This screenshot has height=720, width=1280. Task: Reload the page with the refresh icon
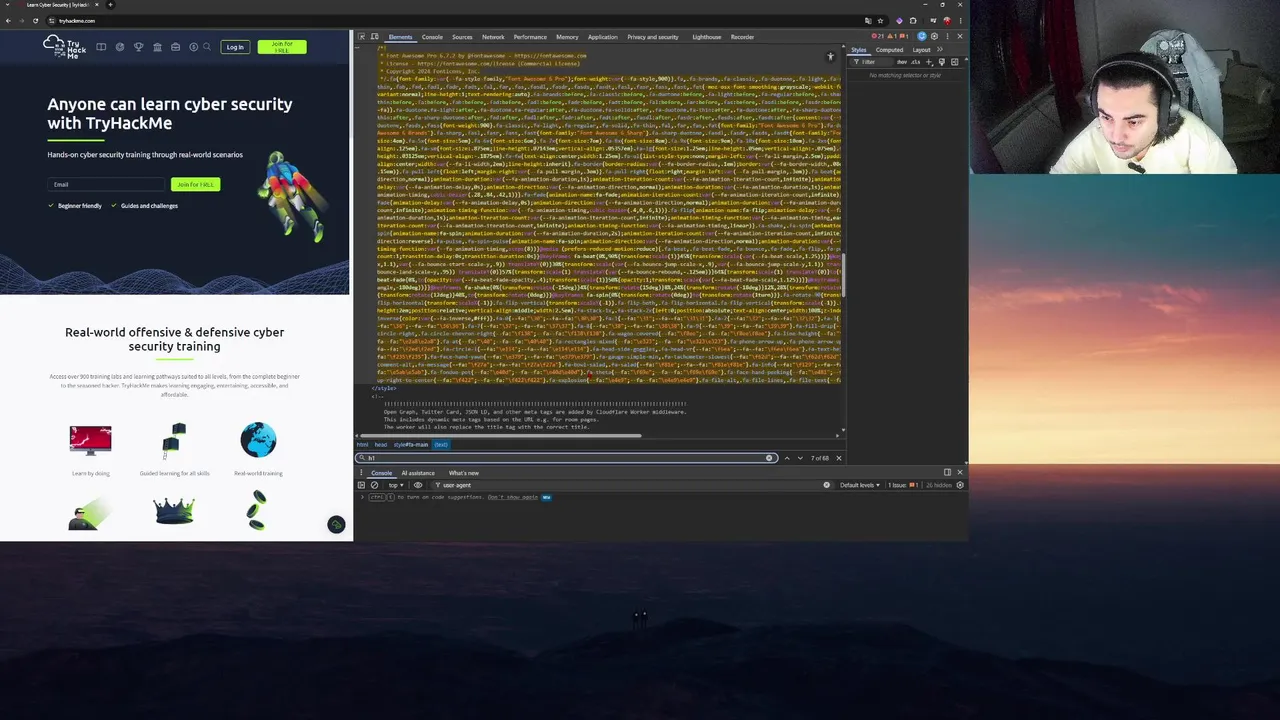pos(35,20)
